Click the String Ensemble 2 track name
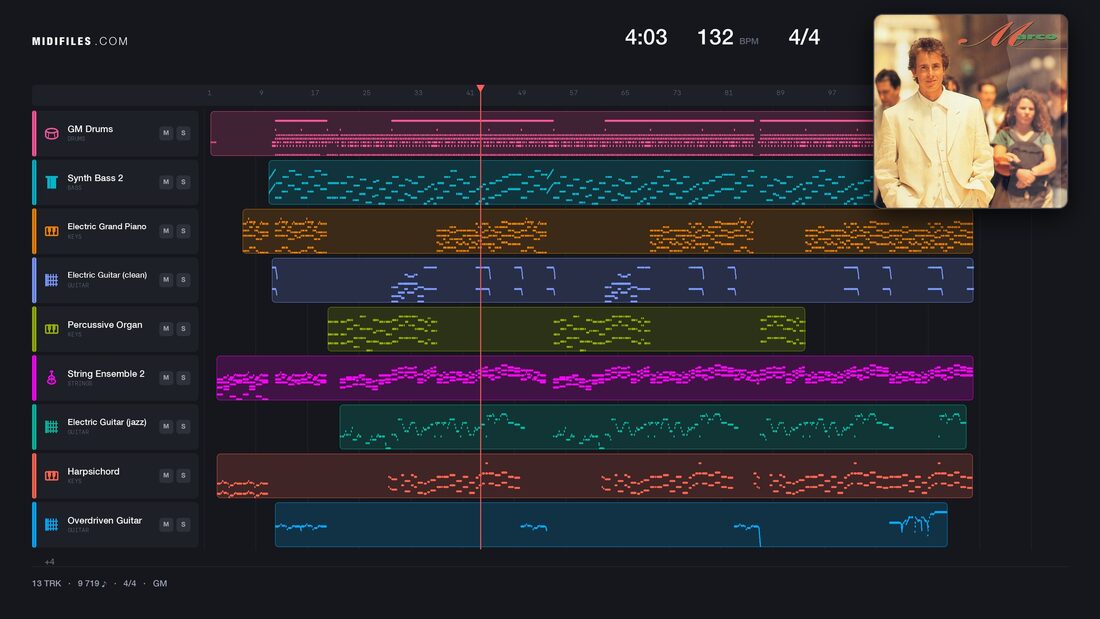This screenshot has height=619, width=1100. tap(106, 374)
